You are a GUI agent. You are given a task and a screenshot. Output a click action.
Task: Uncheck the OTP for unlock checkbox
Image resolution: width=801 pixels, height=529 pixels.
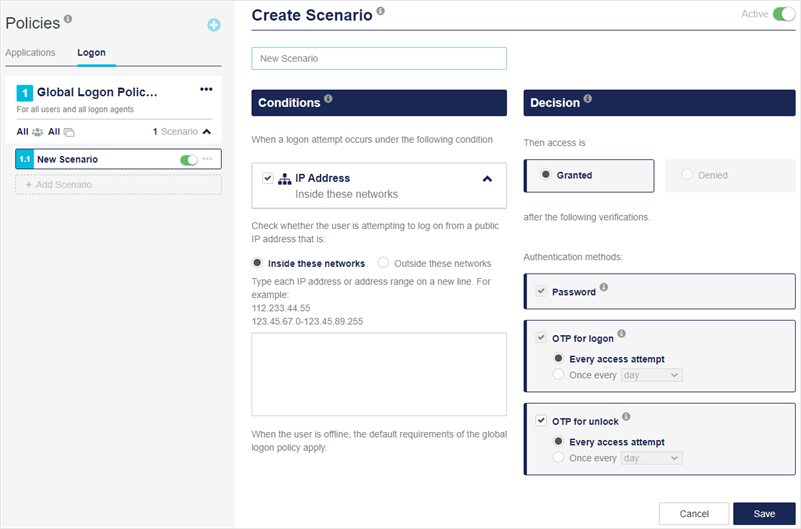coord(541,421)
